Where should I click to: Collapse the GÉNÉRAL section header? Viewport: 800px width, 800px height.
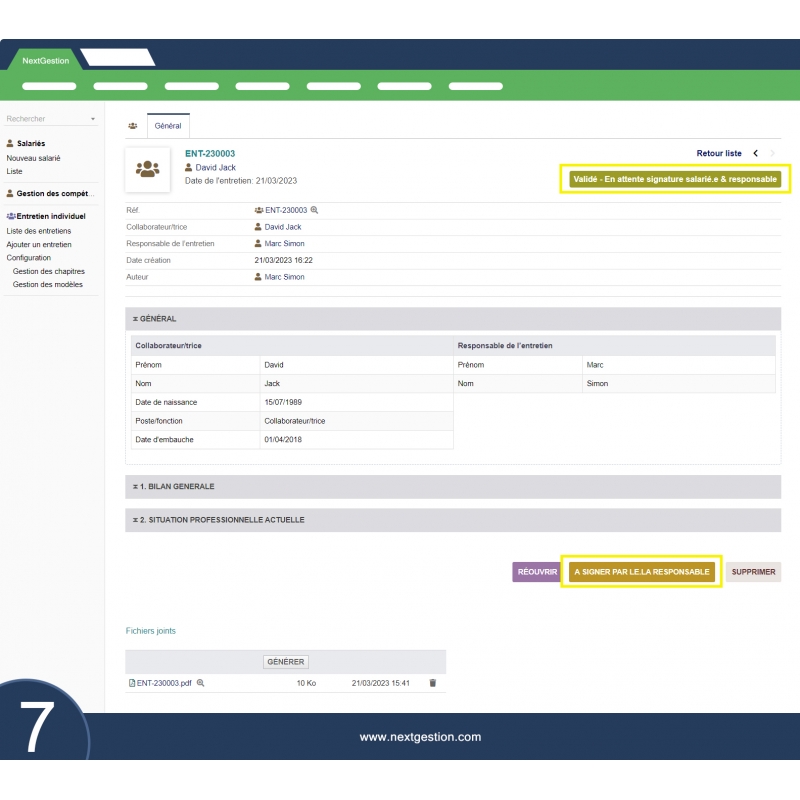coord(156,319)
